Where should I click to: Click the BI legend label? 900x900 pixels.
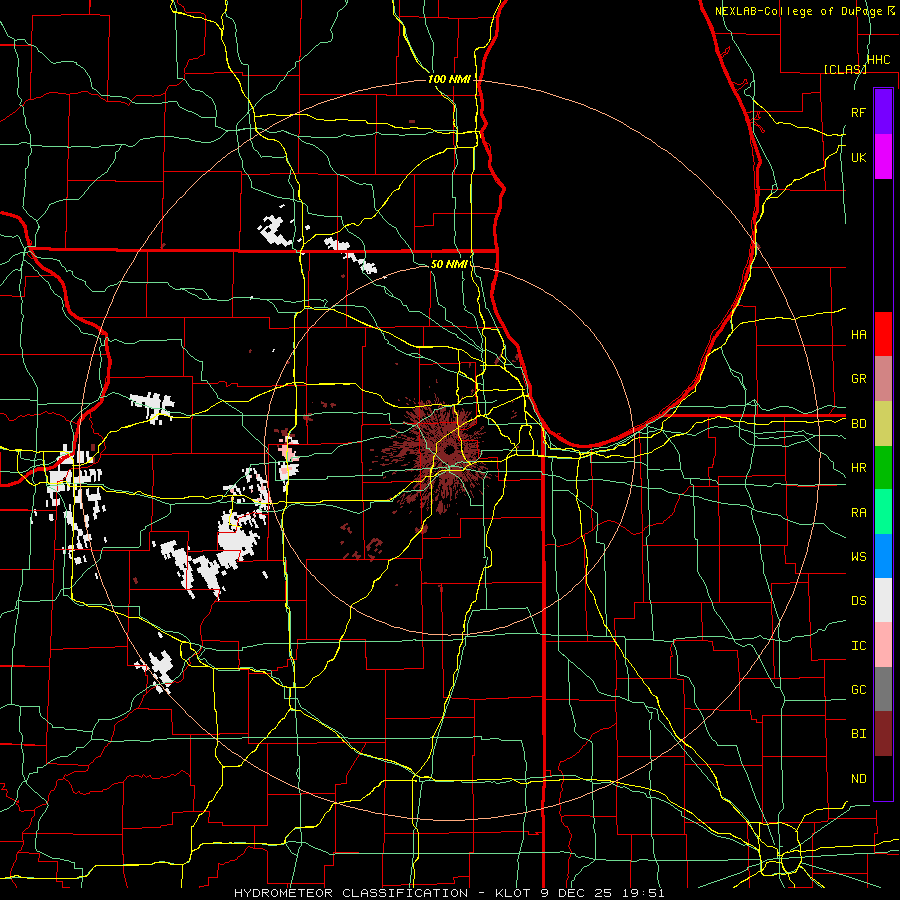(858, 734)
